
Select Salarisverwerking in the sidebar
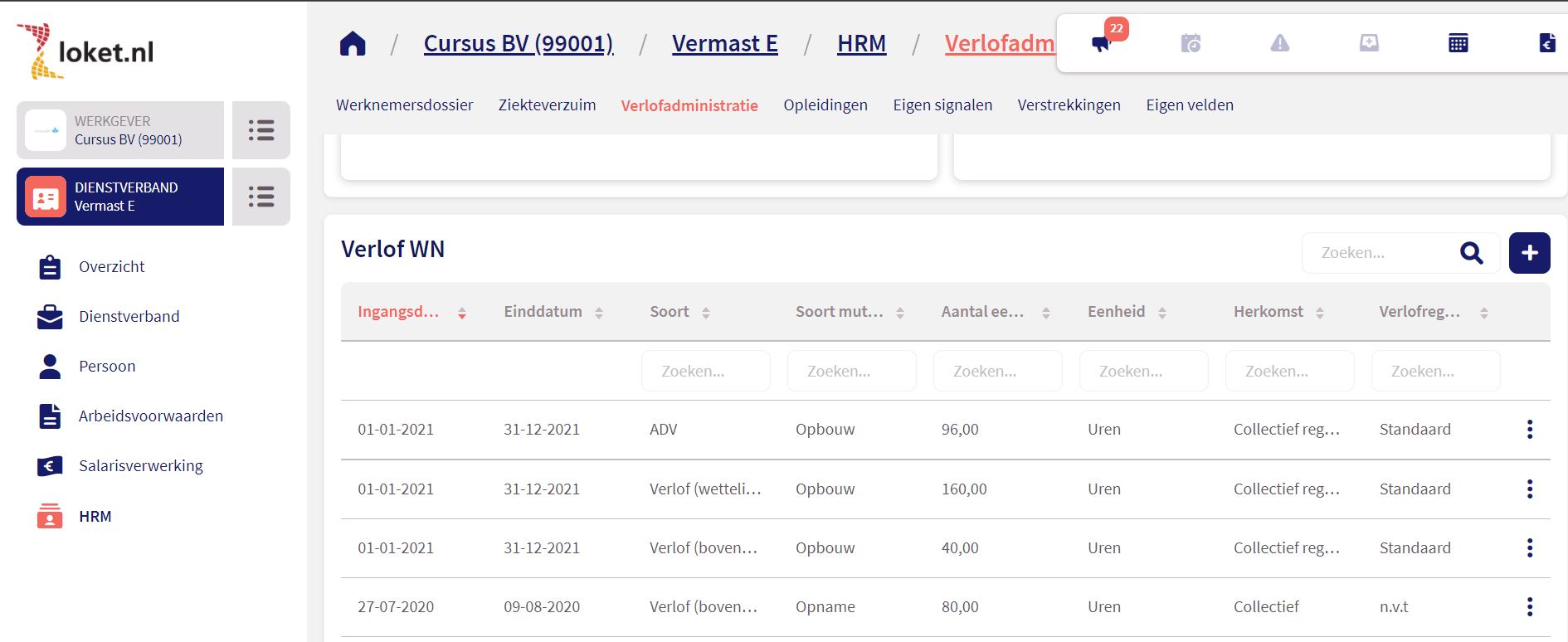[140, 466]
